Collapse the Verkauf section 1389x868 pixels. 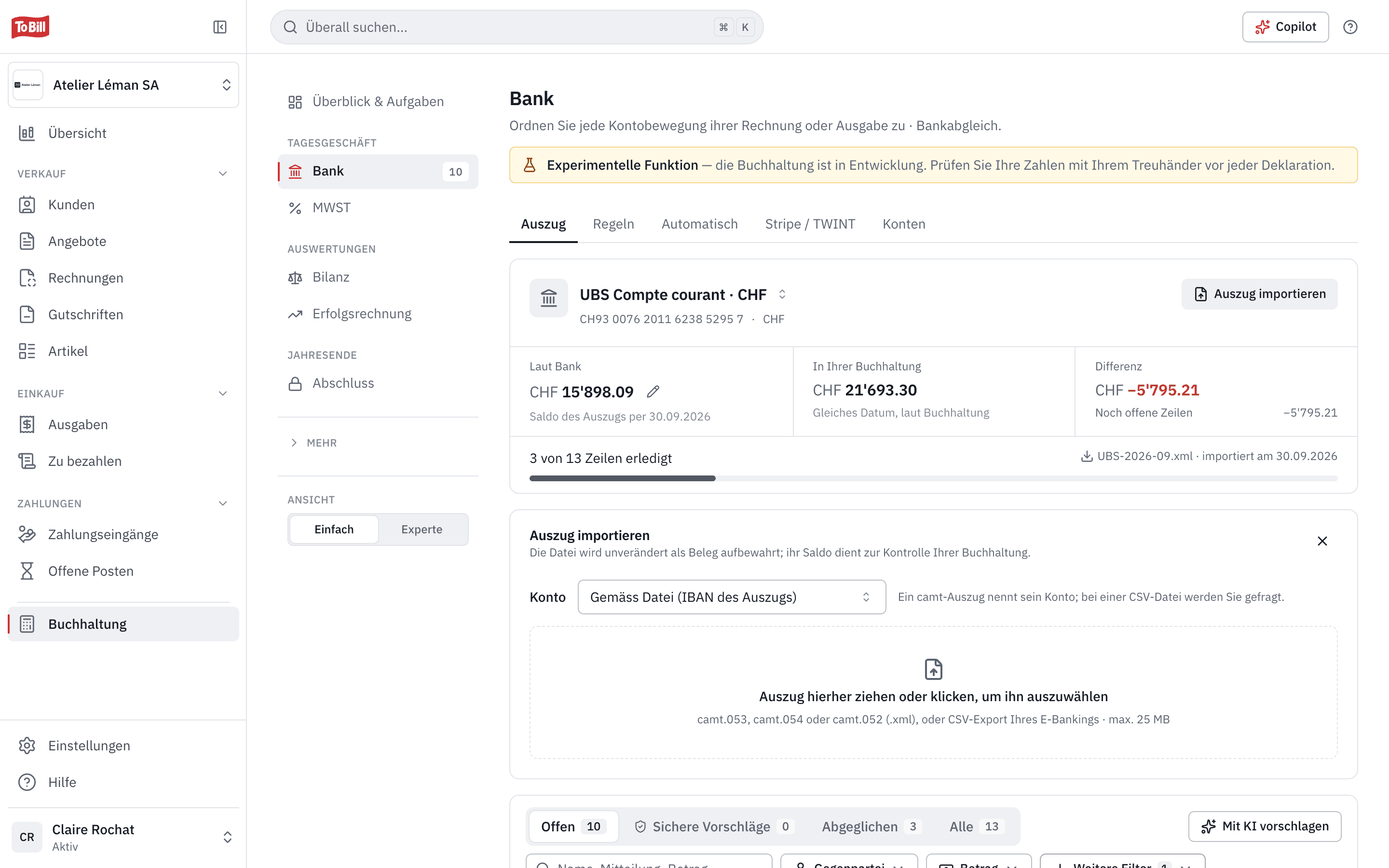coord(223,174)
